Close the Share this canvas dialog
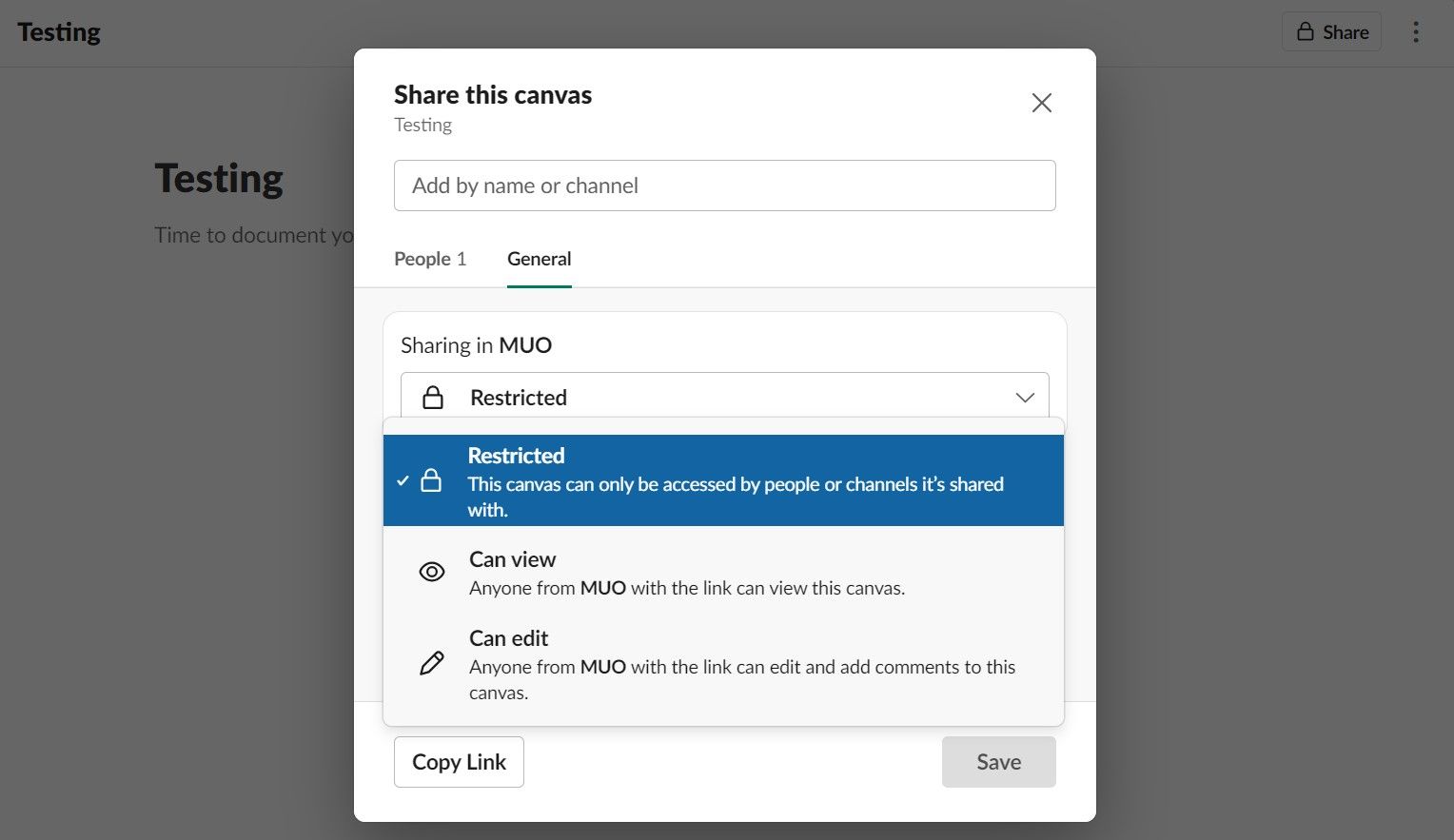 click(1042, 103)
